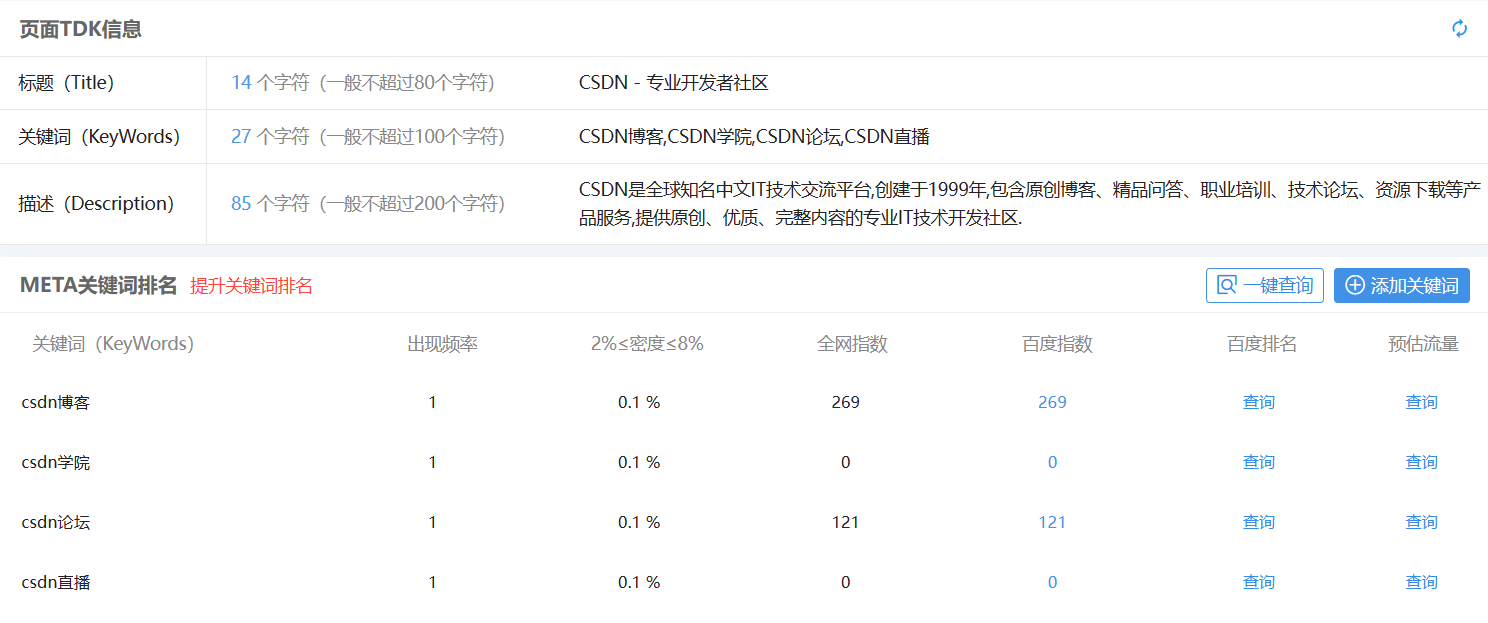1488x623 pixels.
Task: Click the 出现频率 column header
Action: tap(442, 344)
